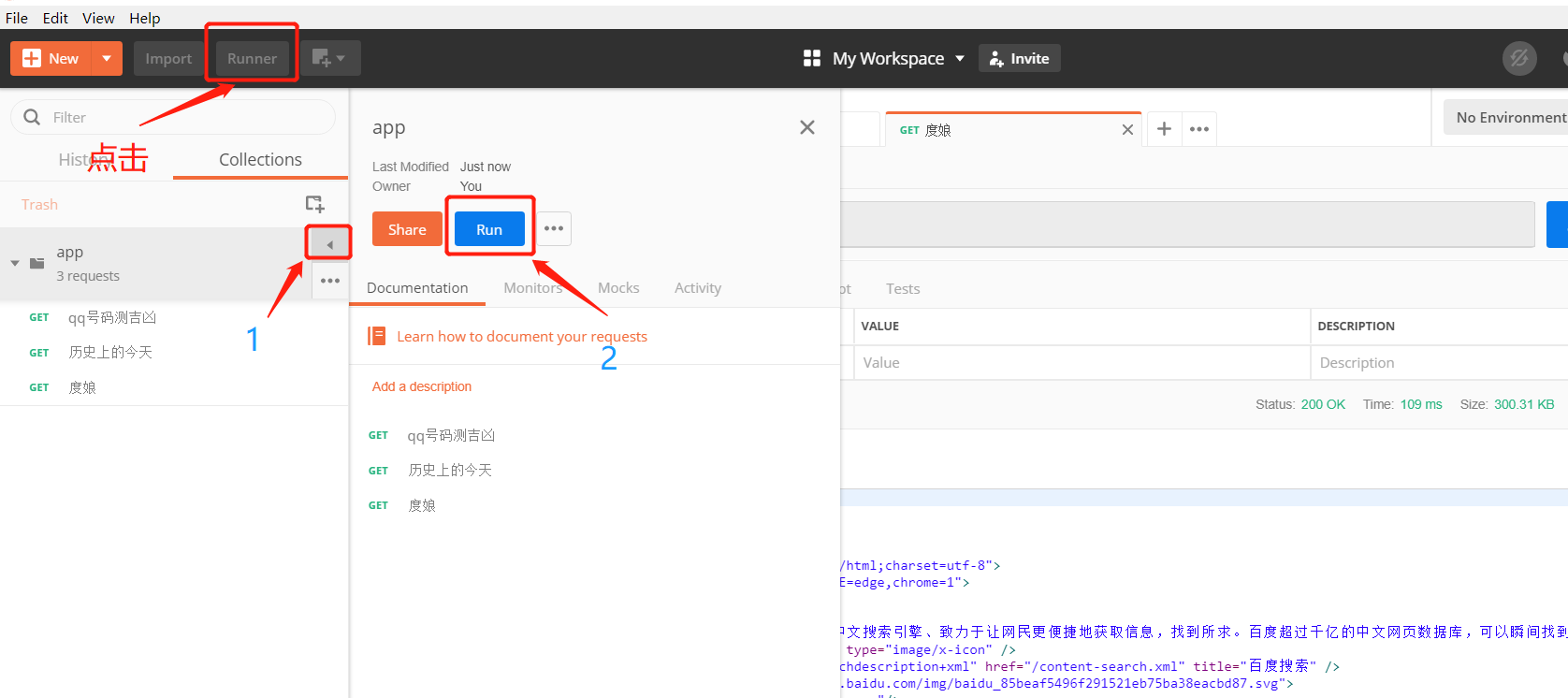Click the My Workspace grid icon
The height and width of the screenshot is (698, 1568).
pos(812,58)
